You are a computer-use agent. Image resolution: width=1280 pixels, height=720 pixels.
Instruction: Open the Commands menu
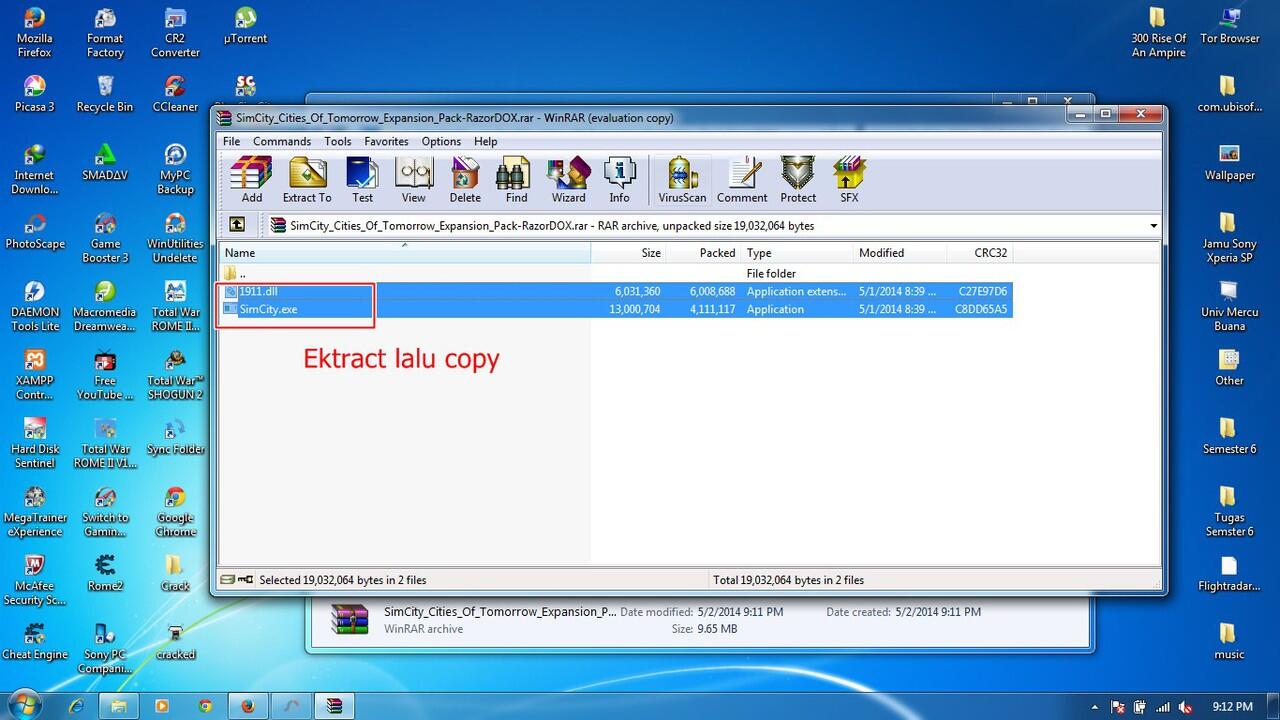282,141
